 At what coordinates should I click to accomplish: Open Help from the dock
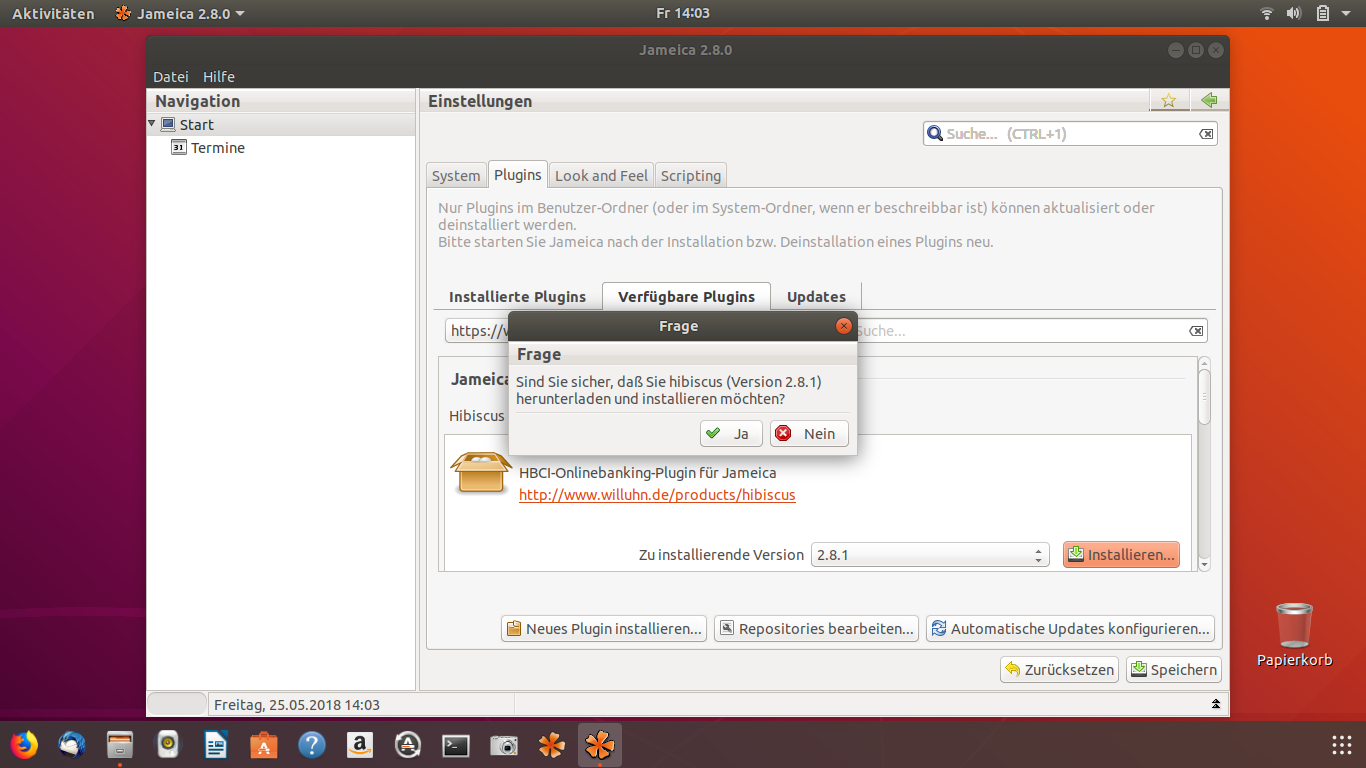(312, 745)
